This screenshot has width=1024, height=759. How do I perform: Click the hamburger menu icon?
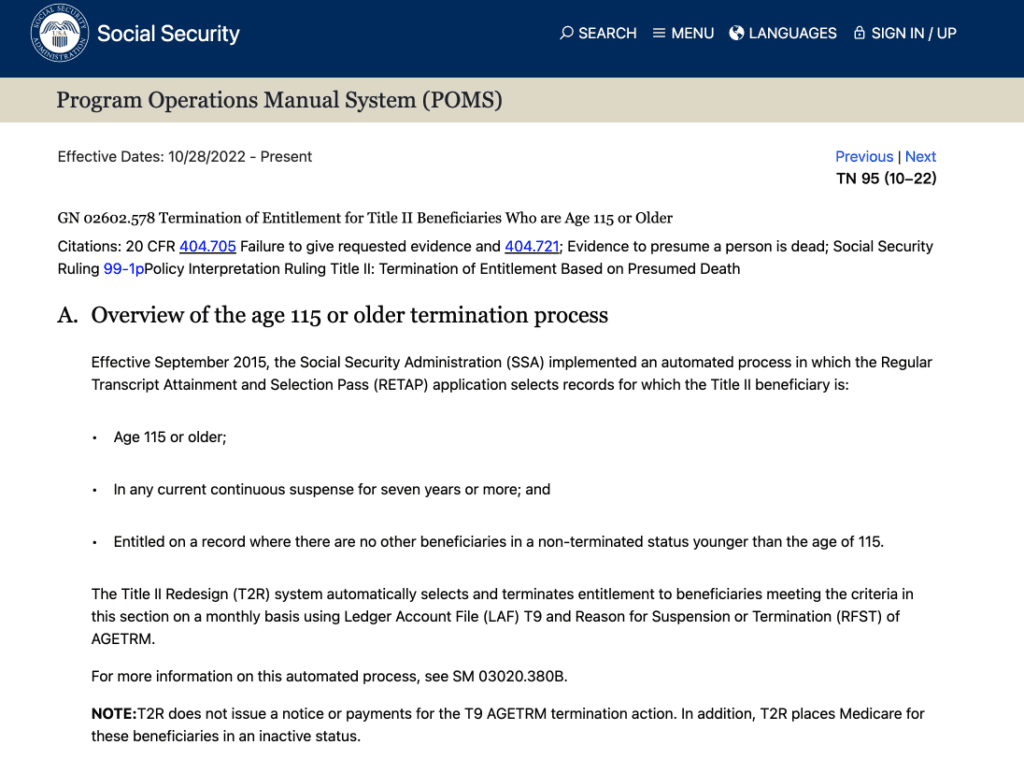pyautogui.click(x=659, y=33)
